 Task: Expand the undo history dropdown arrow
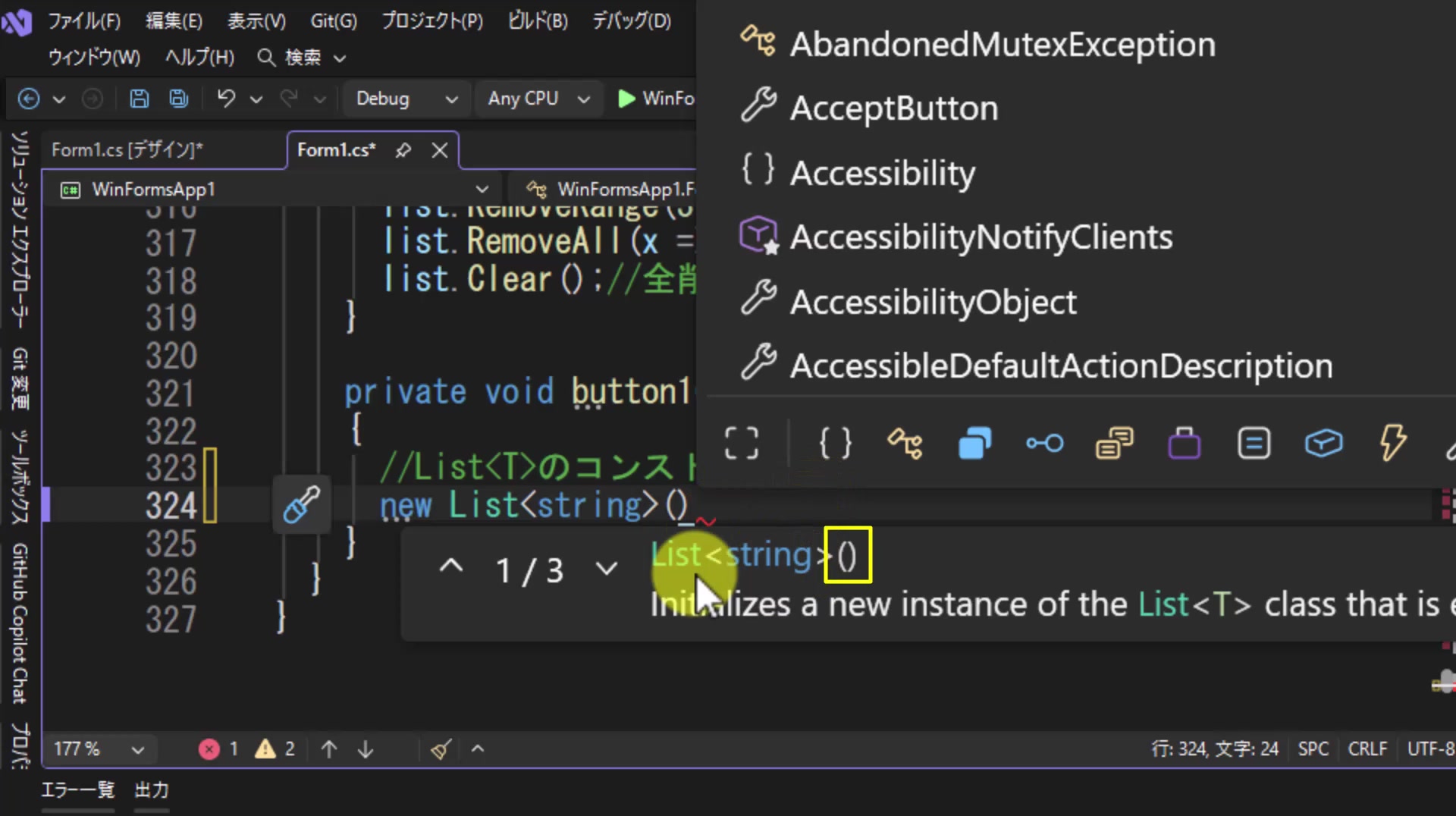[x=256, y=99]
